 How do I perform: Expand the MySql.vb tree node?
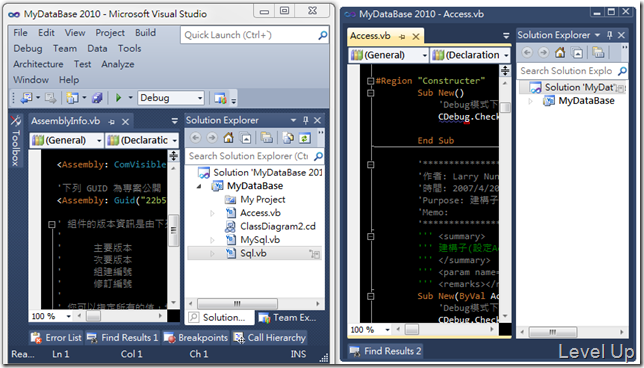[212, 240]
